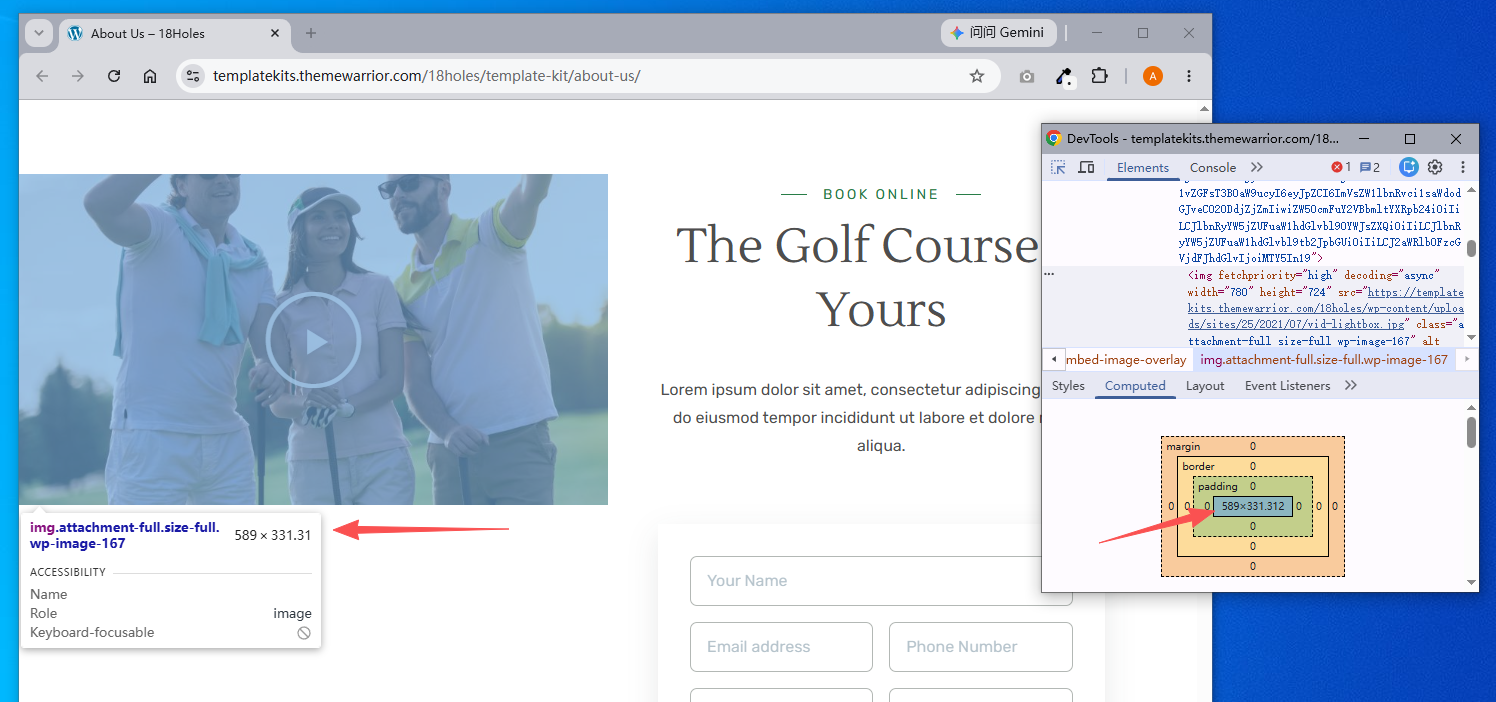Open the DevTools three-dot customize menu
Viewport: 1496px width, 702px height.
click(x=1462, y=167)
